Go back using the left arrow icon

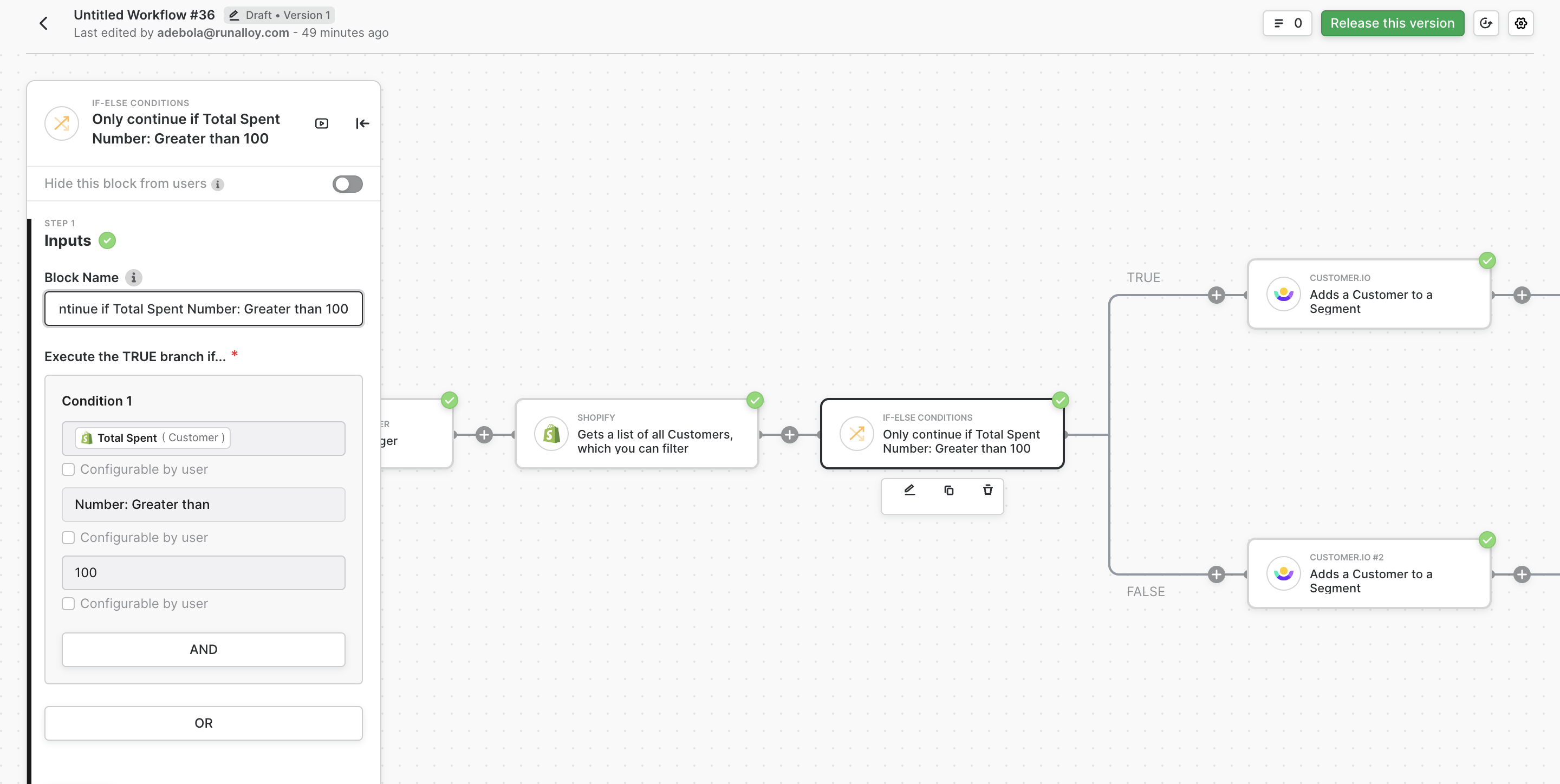43,24
